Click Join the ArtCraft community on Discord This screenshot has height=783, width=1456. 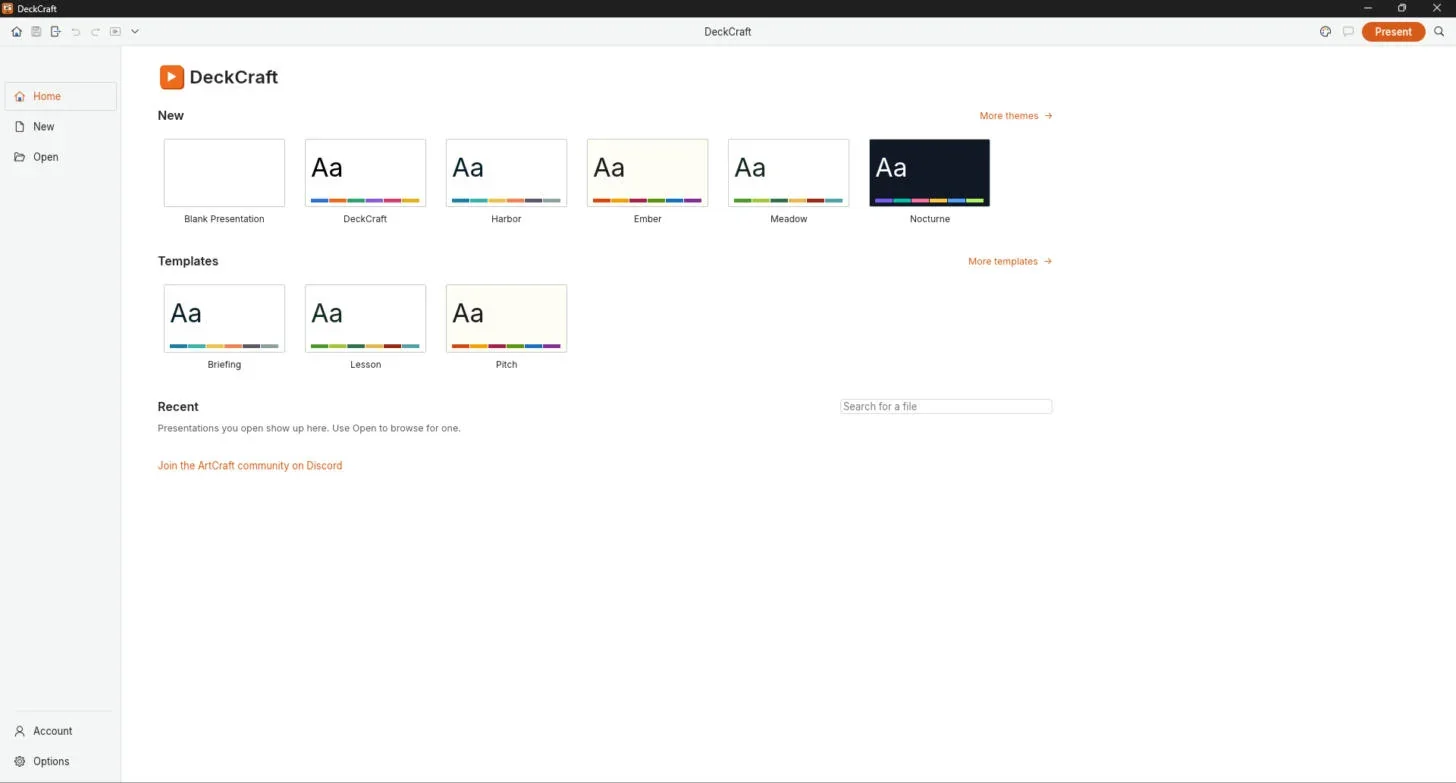pyautogui.click(x=250, y=466)
